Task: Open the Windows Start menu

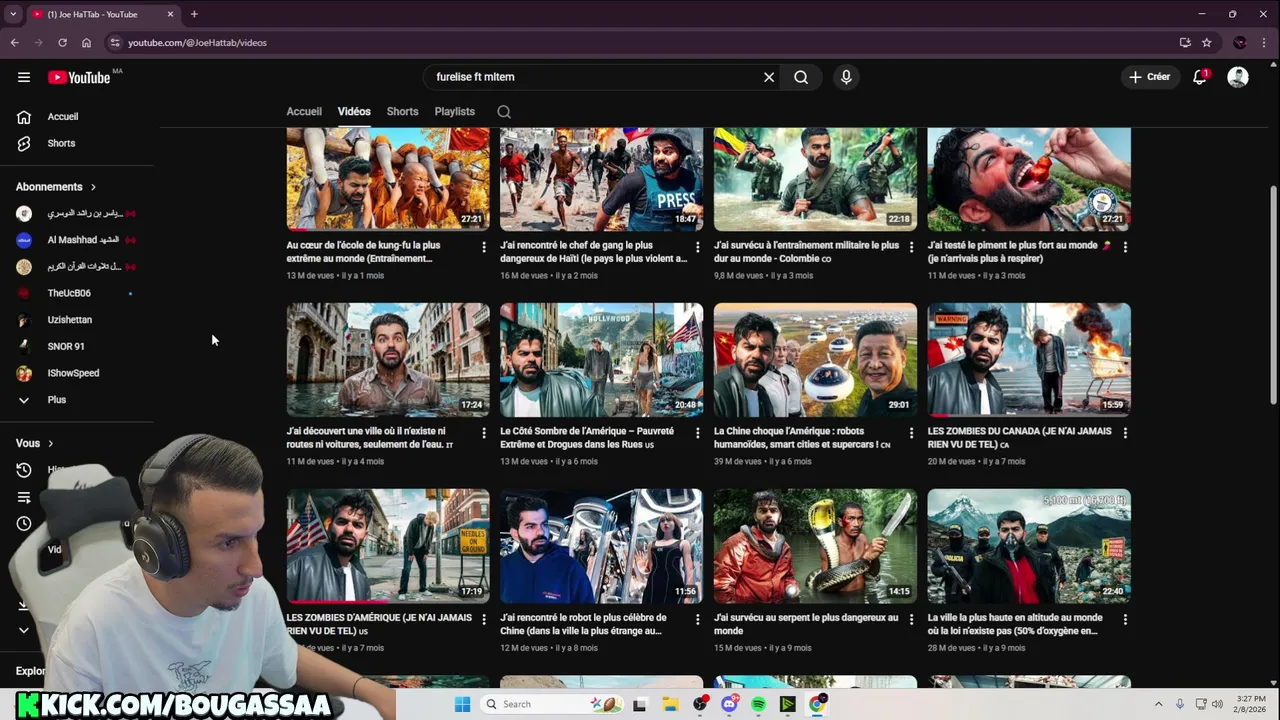Action: (462, 704)
